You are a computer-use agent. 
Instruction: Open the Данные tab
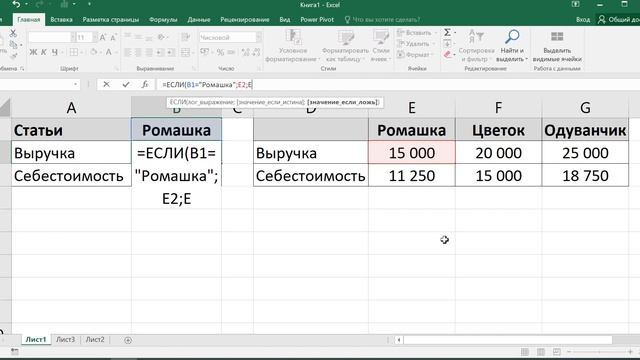199,20
